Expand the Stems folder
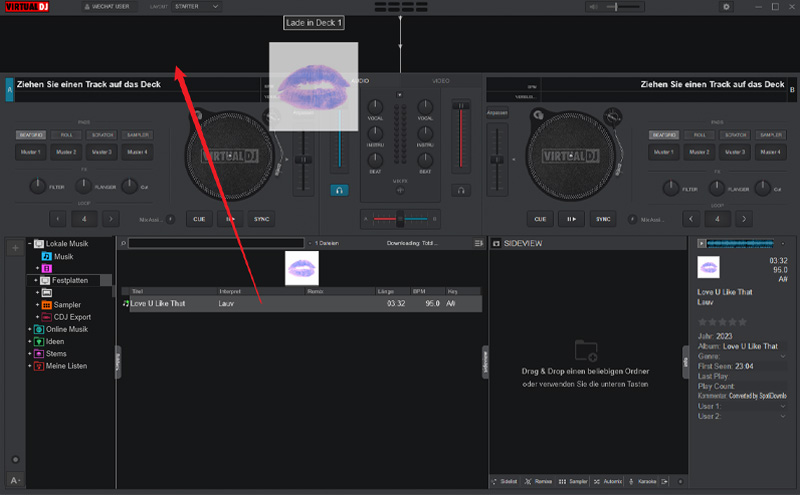 pos(30,354)
